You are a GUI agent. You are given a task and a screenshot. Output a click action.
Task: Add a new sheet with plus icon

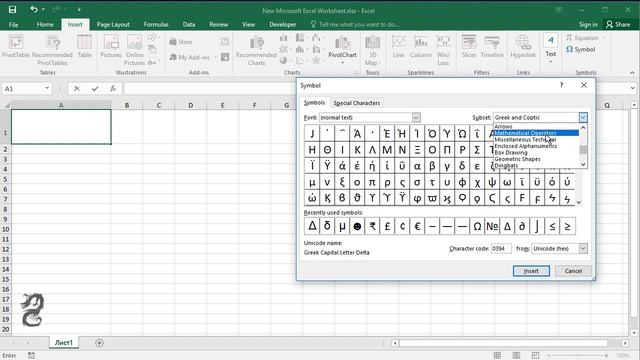(x=99, y=343)
